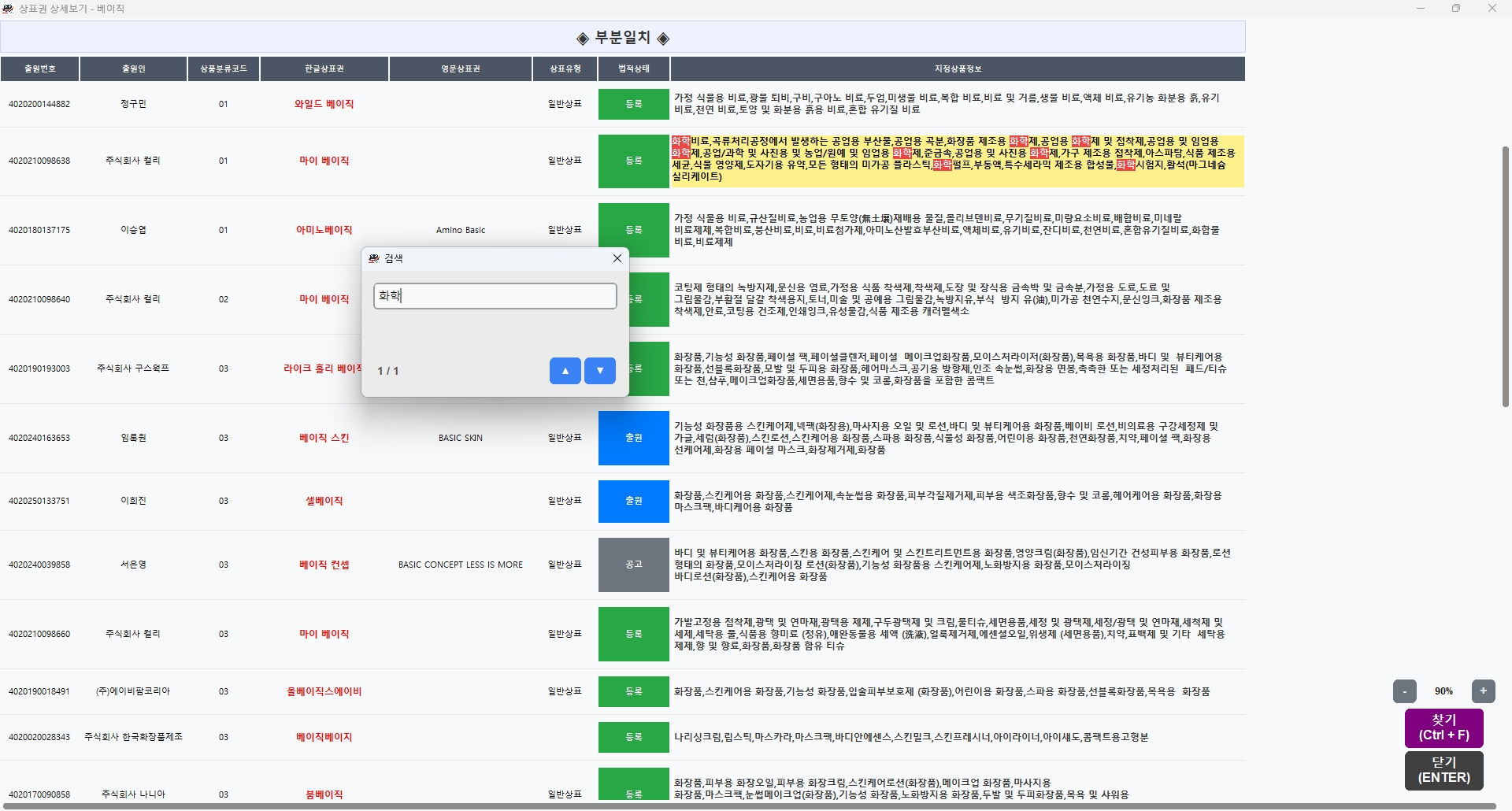Click the blue 출원 badge for 베이직 스킨
The height and width of the screenshot is (811, 1512).
tap(633, 438)
